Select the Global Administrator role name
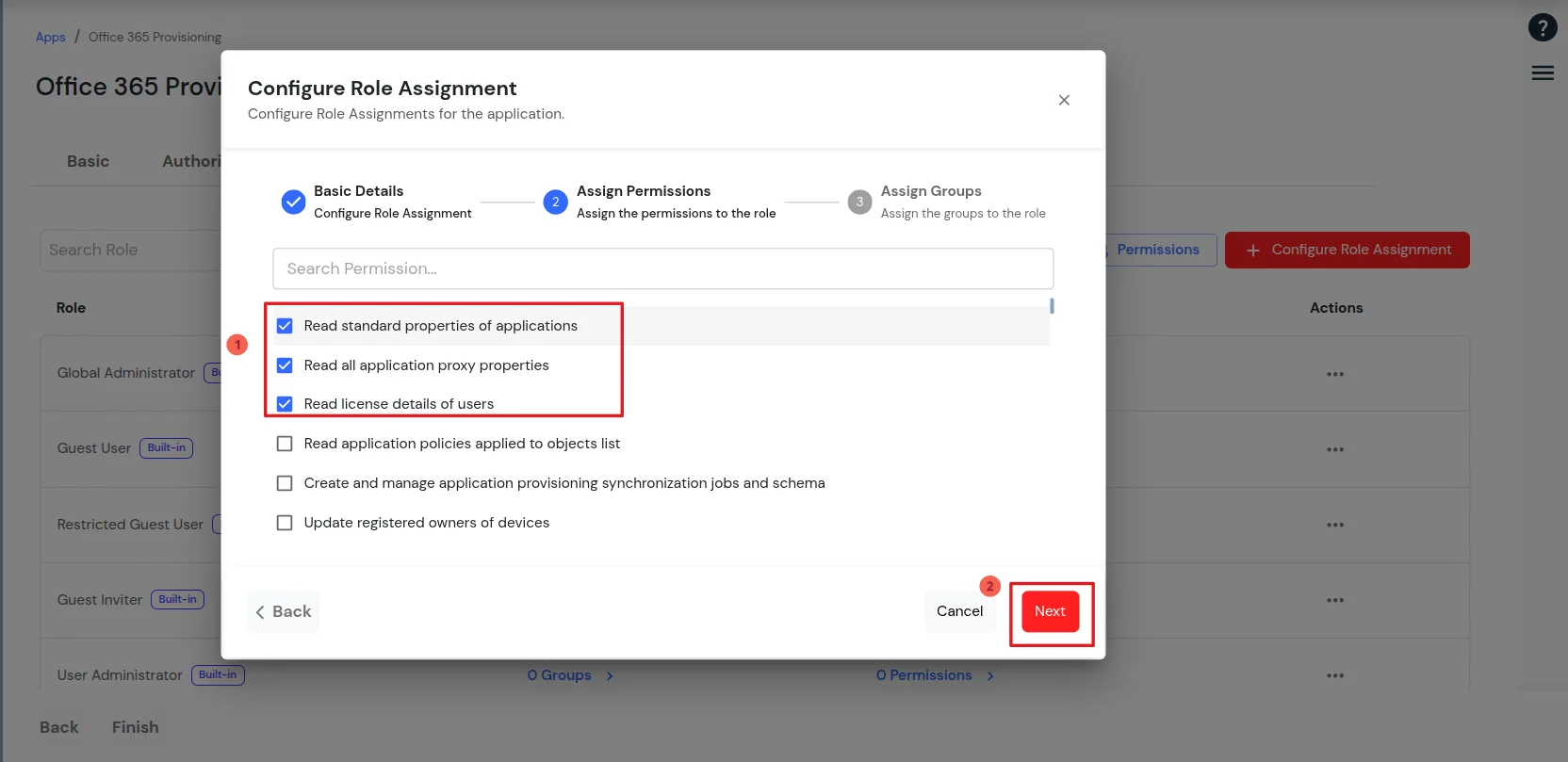The width and height of the screenshot is (1568, 762). (125, 373)
